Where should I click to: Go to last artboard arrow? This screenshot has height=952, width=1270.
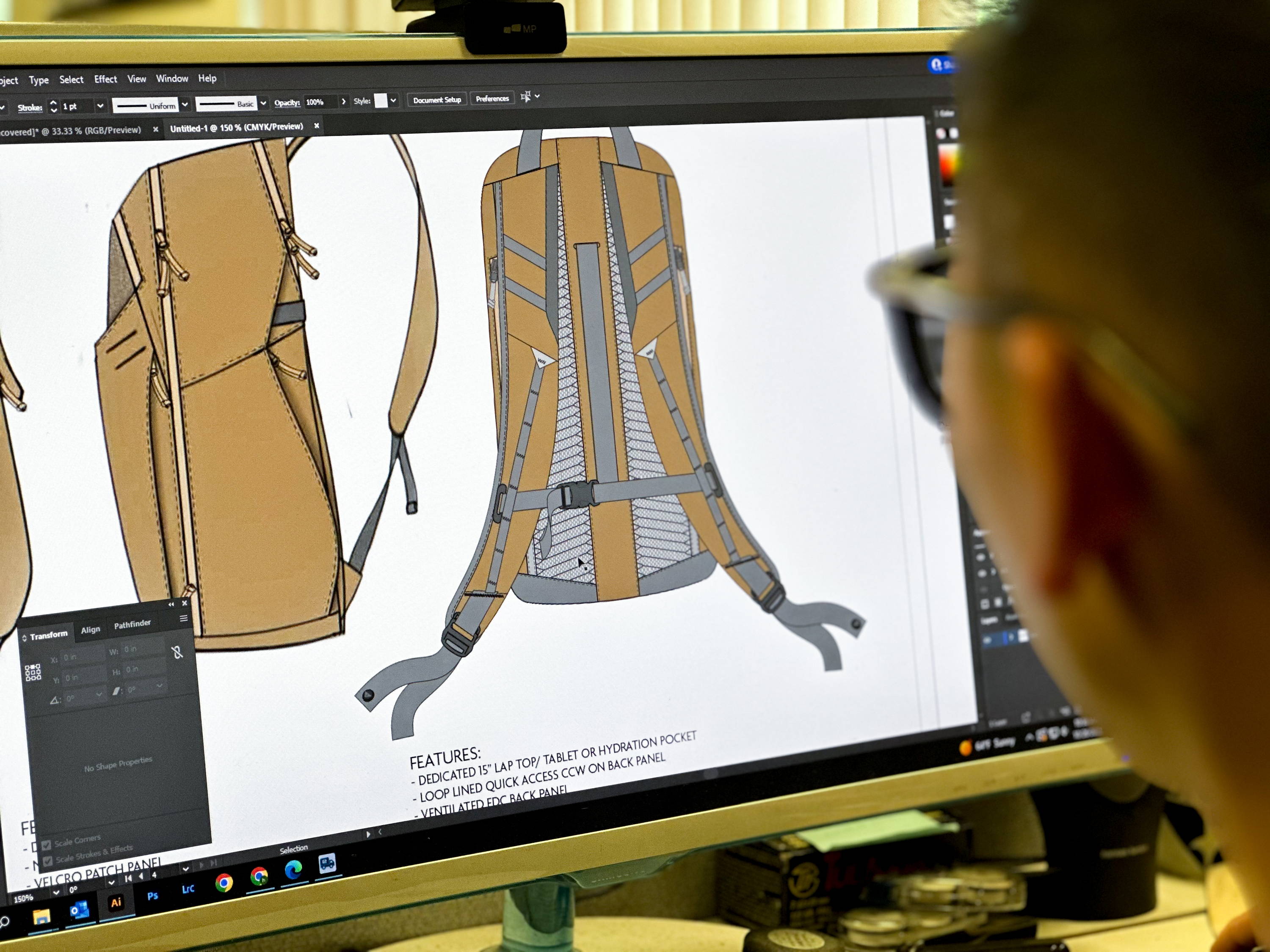214,862
